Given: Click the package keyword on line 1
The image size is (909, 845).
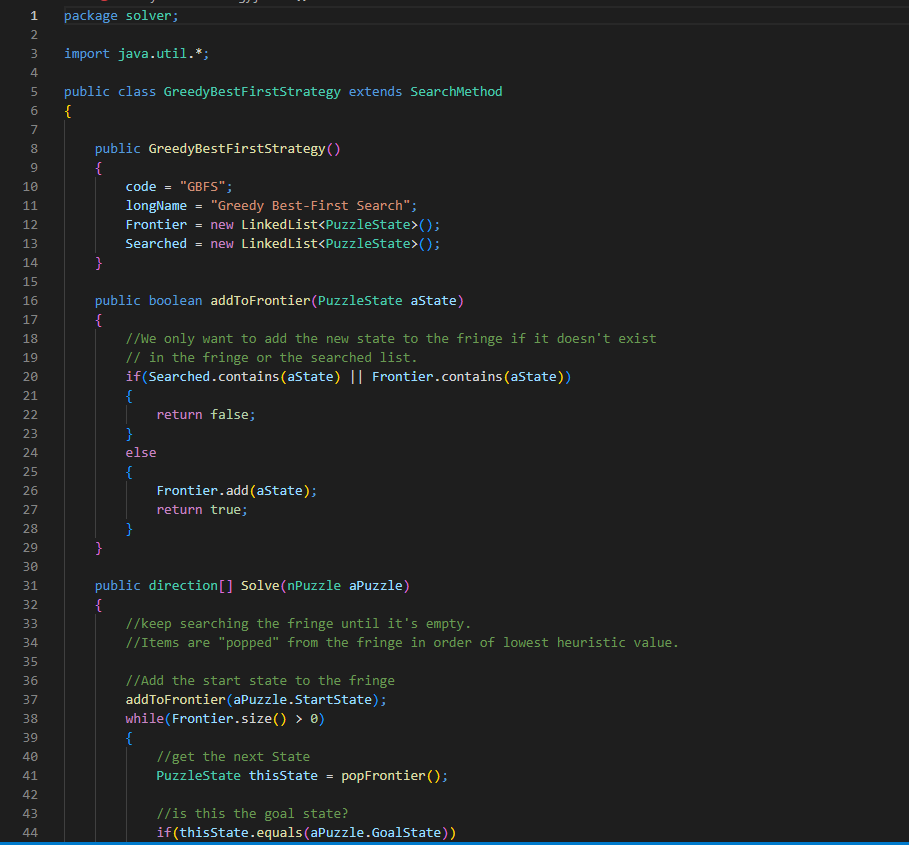Looking at the screenshot, I should pos(89,15).
